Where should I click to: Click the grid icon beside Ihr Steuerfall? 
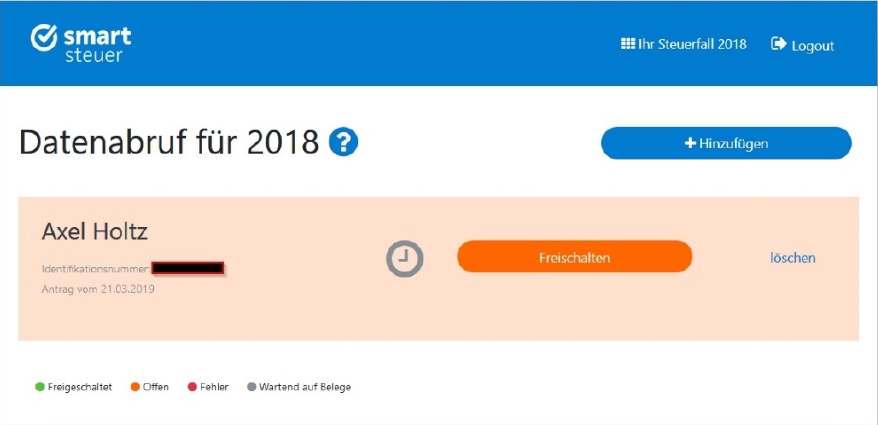[x=628, y=44]
